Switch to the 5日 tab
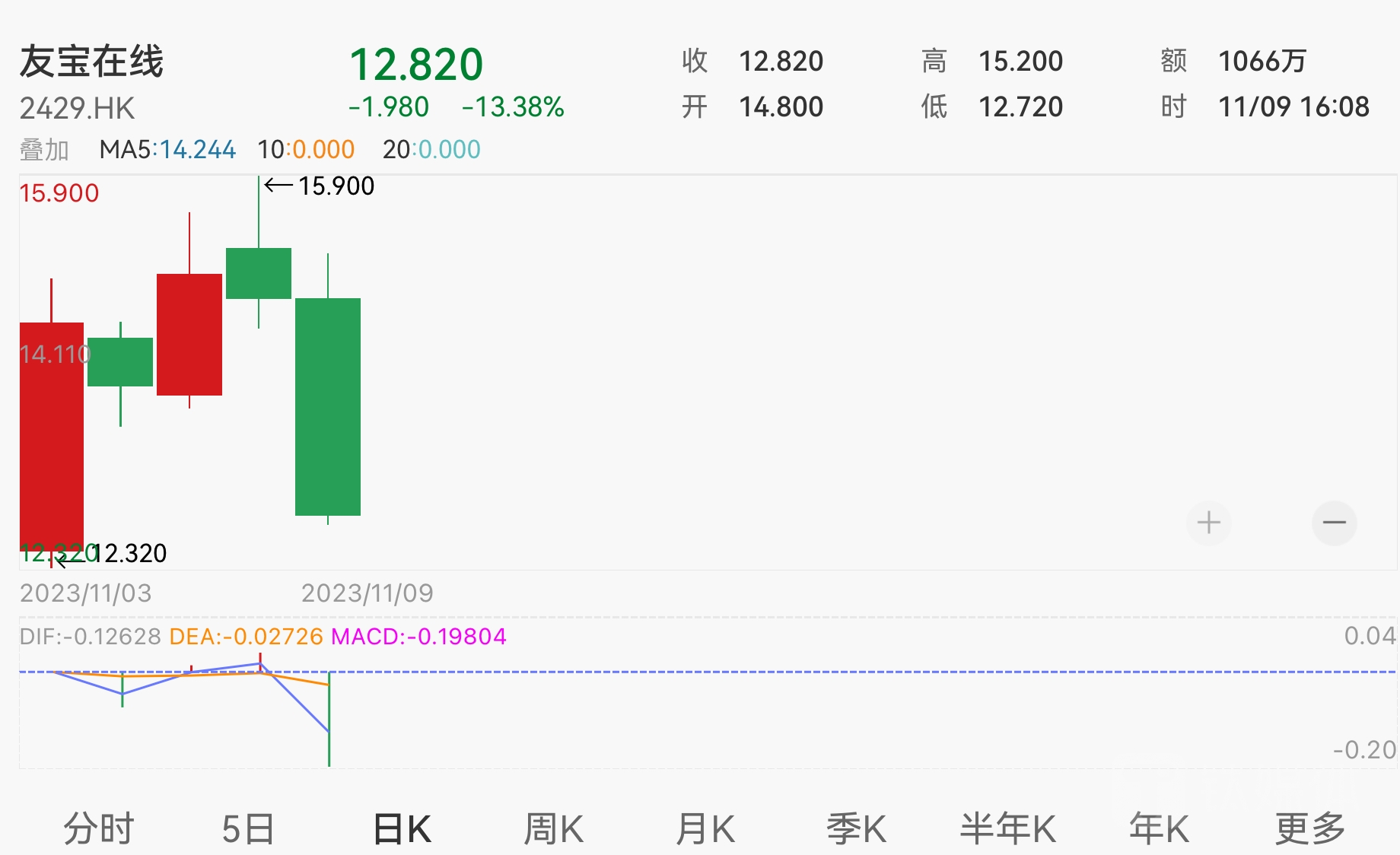This screenshot has height=855, width=1400. [x=248, y=828]
